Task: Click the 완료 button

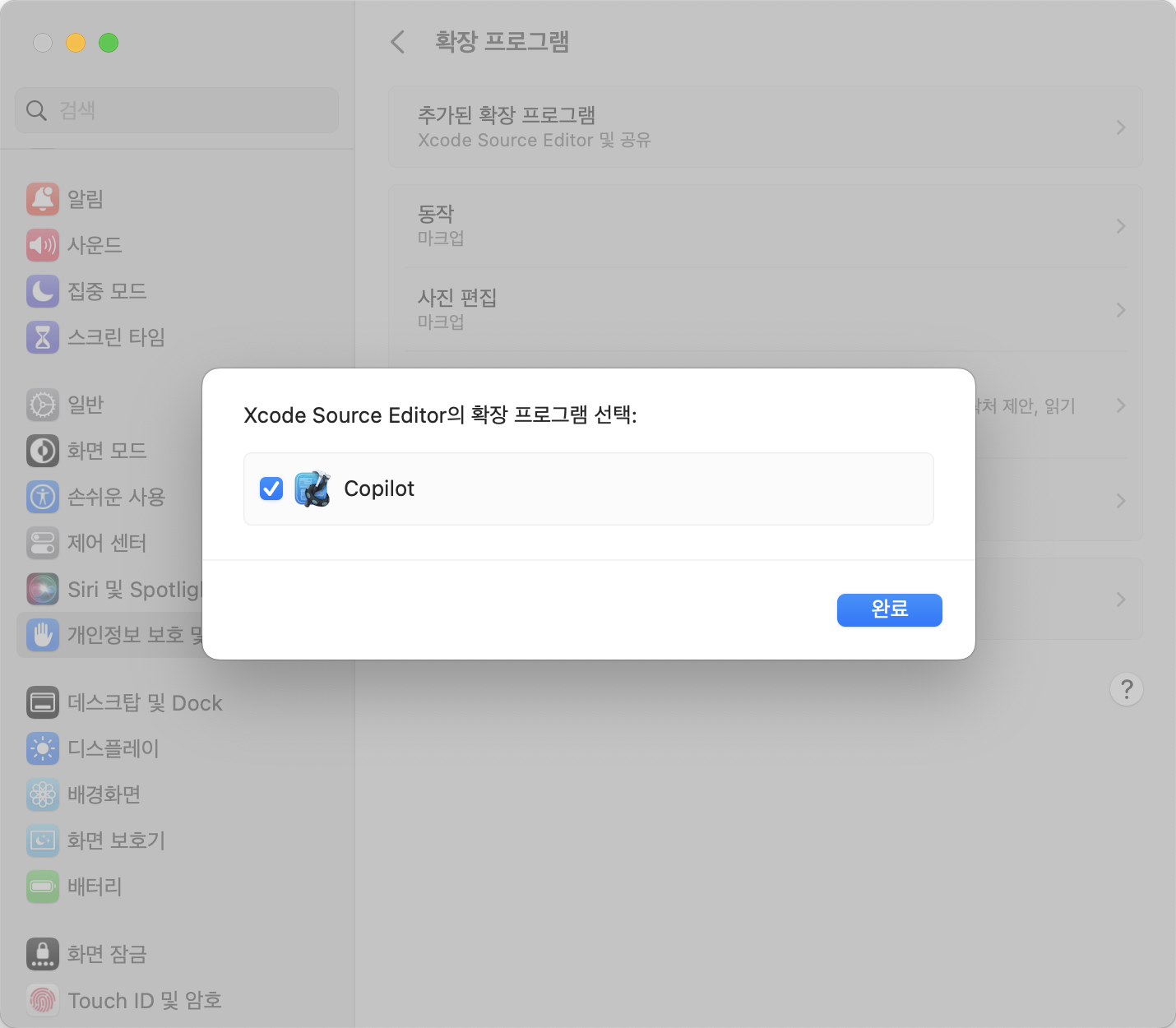Action: [890, 609]
